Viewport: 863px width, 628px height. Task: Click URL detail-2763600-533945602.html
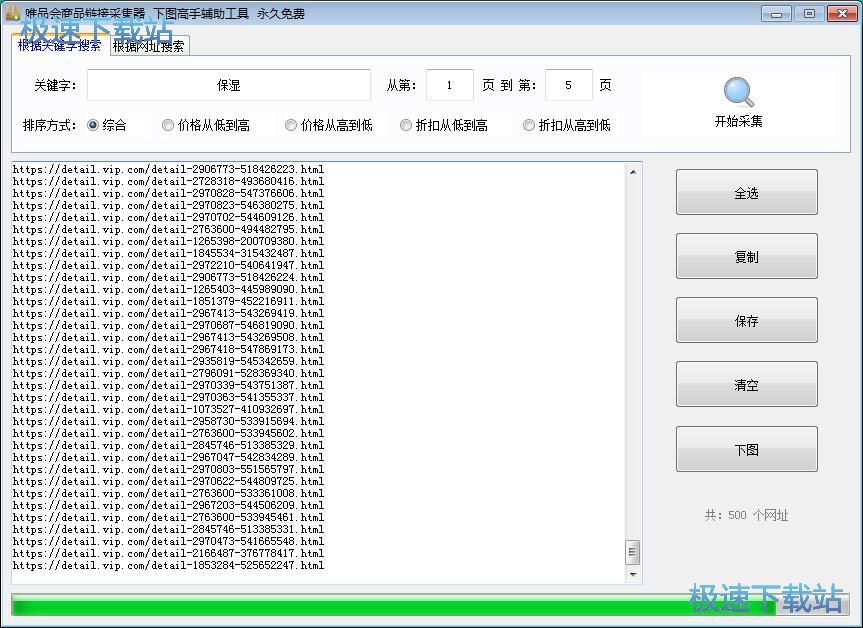[168, 433]
